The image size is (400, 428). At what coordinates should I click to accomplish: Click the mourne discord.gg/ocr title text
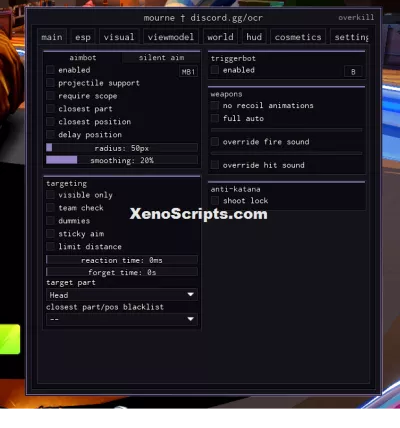(x=203, y=18)
